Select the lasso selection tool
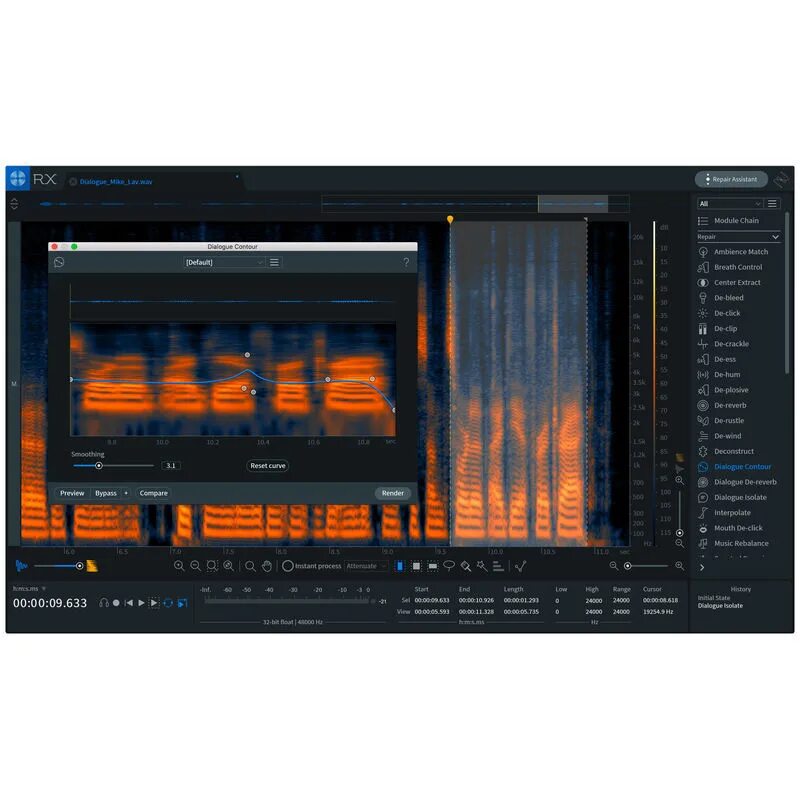This screenshot has width=800, height=800. click(x=449, y=566)
